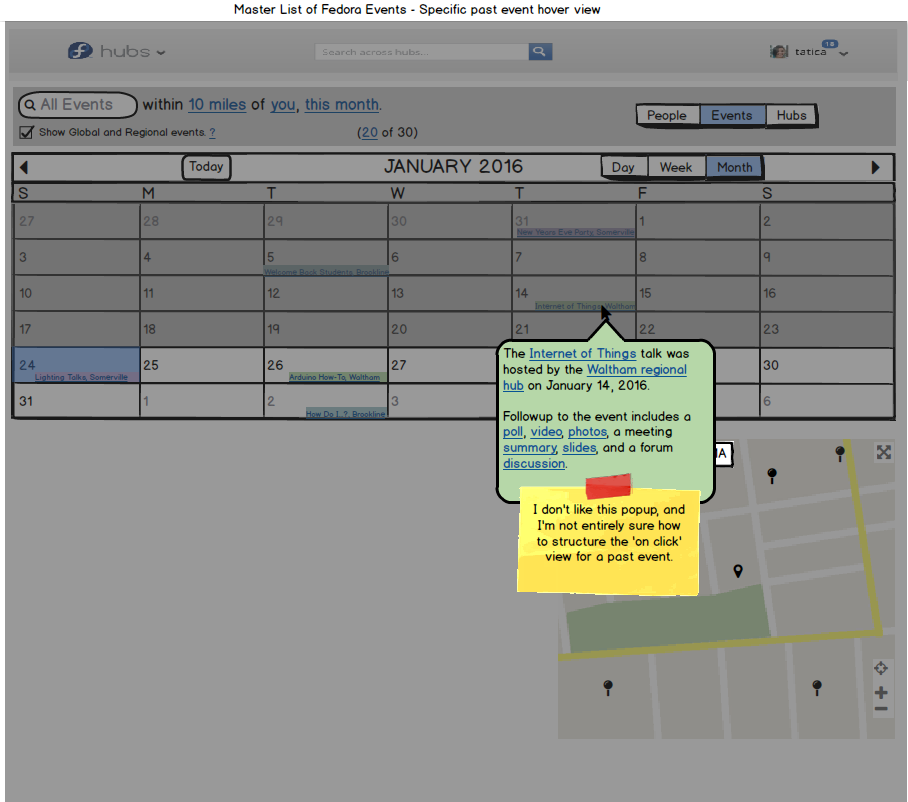Click the bottom-left map pin
This screenshot has width=908, height=802.
(607, 687)
